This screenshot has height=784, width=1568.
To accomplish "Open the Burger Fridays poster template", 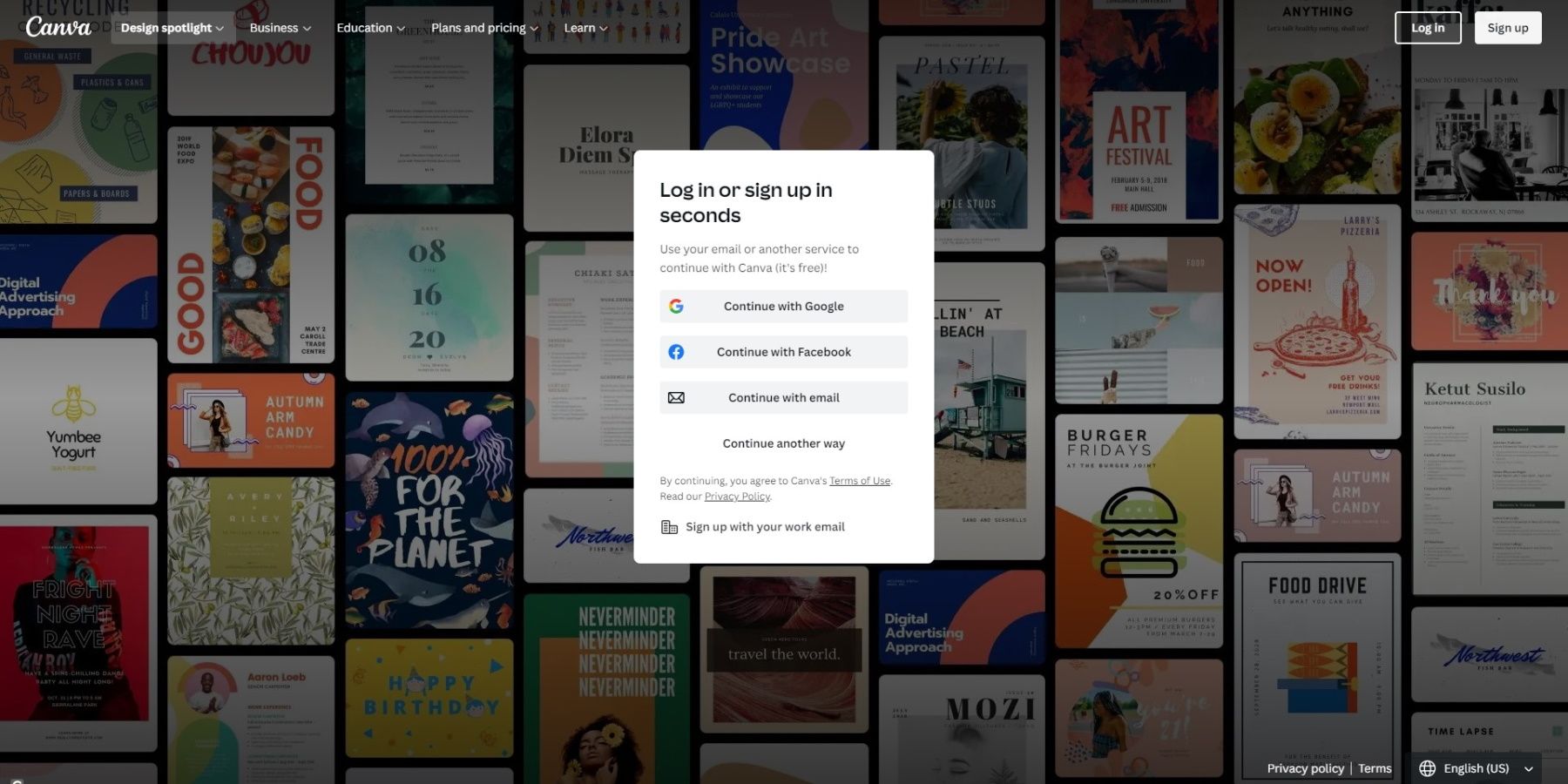I will [1139, 531].
